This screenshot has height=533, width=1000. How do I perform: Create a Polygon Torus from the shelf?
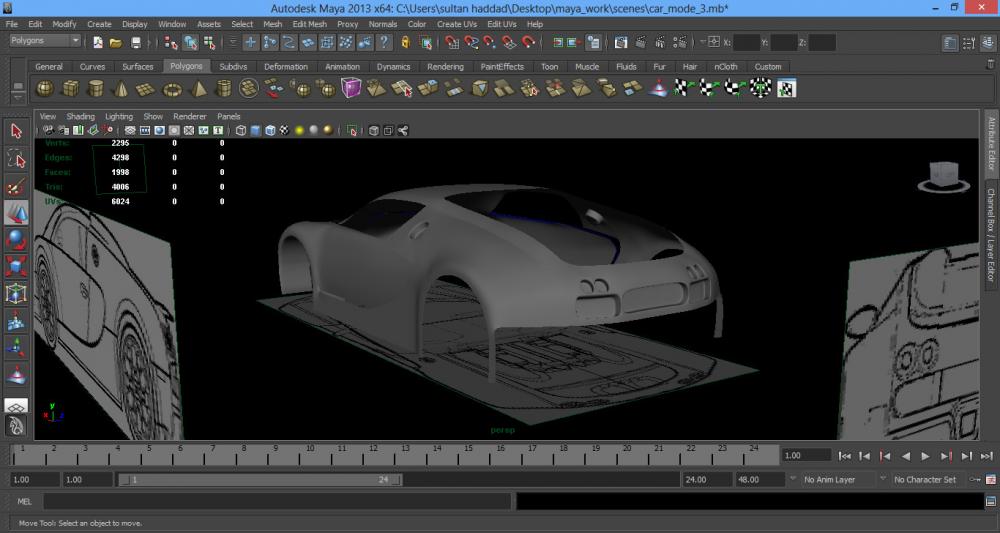click(x=171, y=89)
